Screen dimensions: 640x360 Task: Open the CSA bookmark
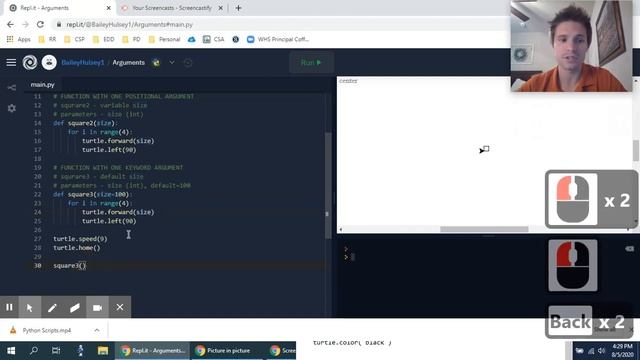point(213,39)
